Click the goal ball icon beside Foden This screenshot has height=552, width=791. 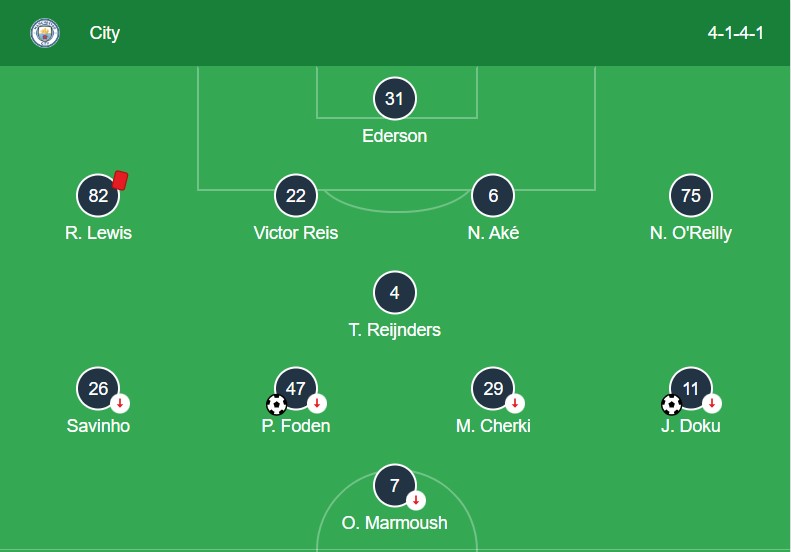click(276, 404)
